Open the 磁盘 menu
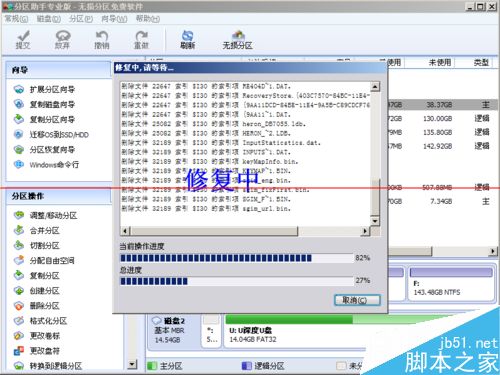The width and height of the screenshot is (500, 375). (49, 19)
